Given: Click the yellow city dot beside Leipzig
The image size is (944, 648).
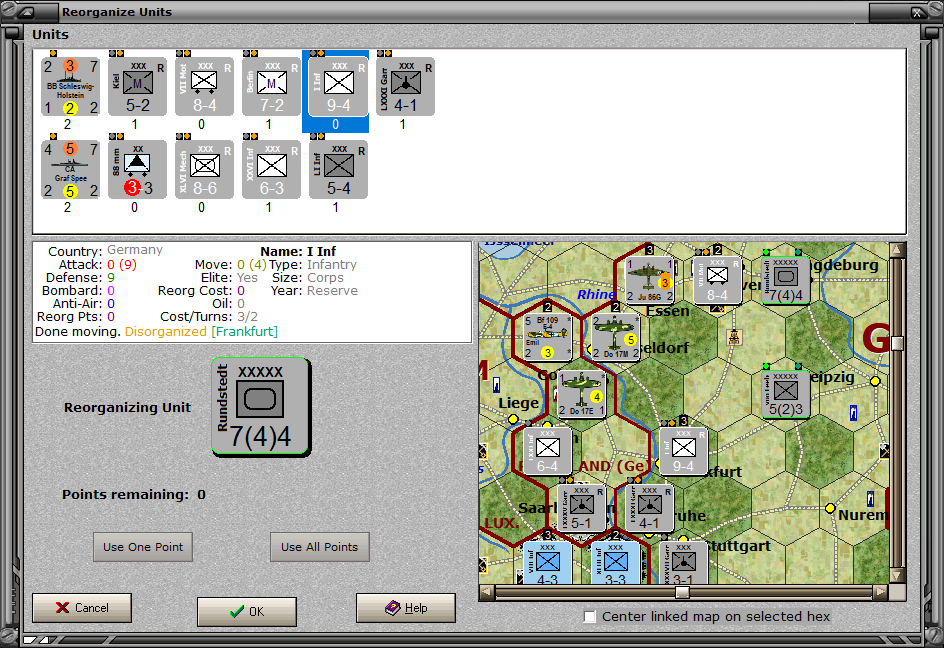Looking at the screenshot, I should [875, 381].
